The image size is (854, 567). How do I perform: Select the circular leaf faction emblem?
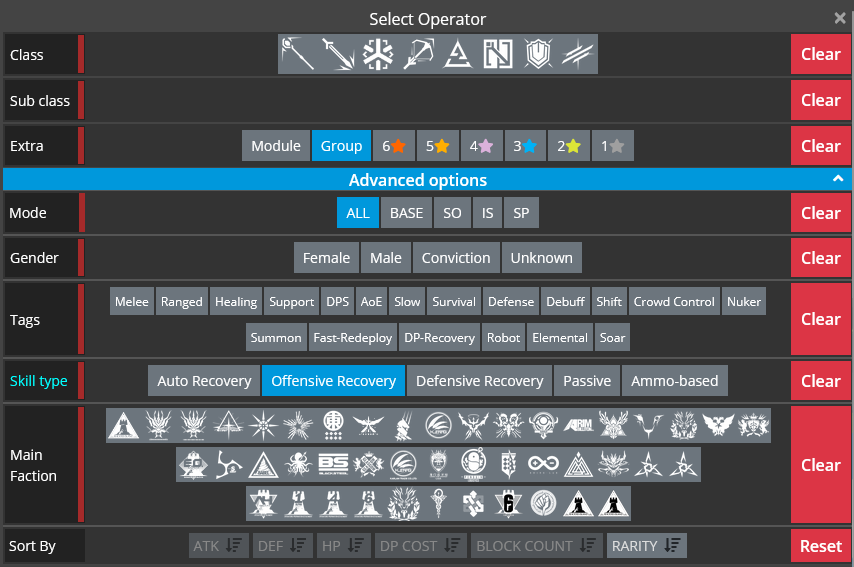(x=543, y=504)
